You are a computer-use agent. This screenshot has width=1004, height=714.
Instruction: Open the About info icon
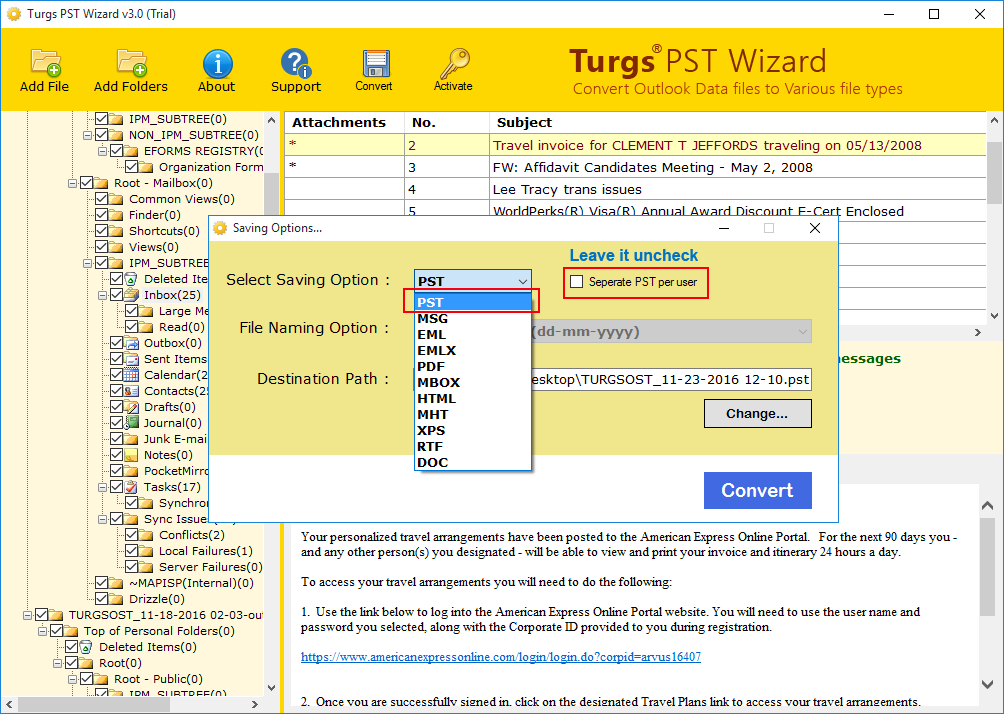[217, 64]
